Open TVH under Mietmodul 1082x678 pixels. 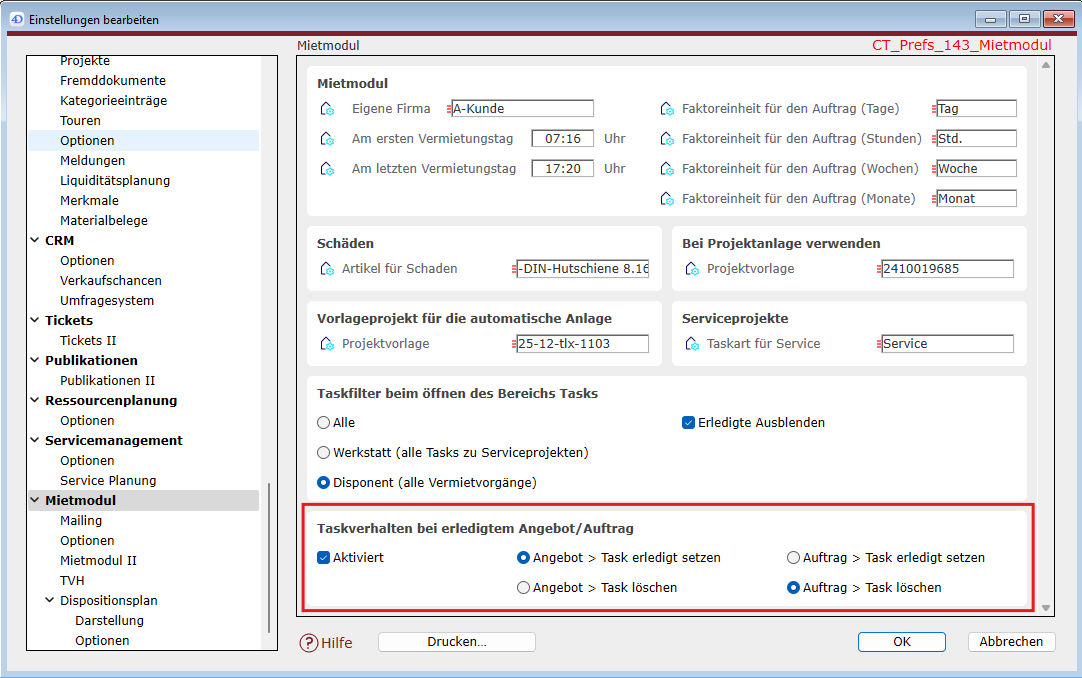[x=72, y=581]
